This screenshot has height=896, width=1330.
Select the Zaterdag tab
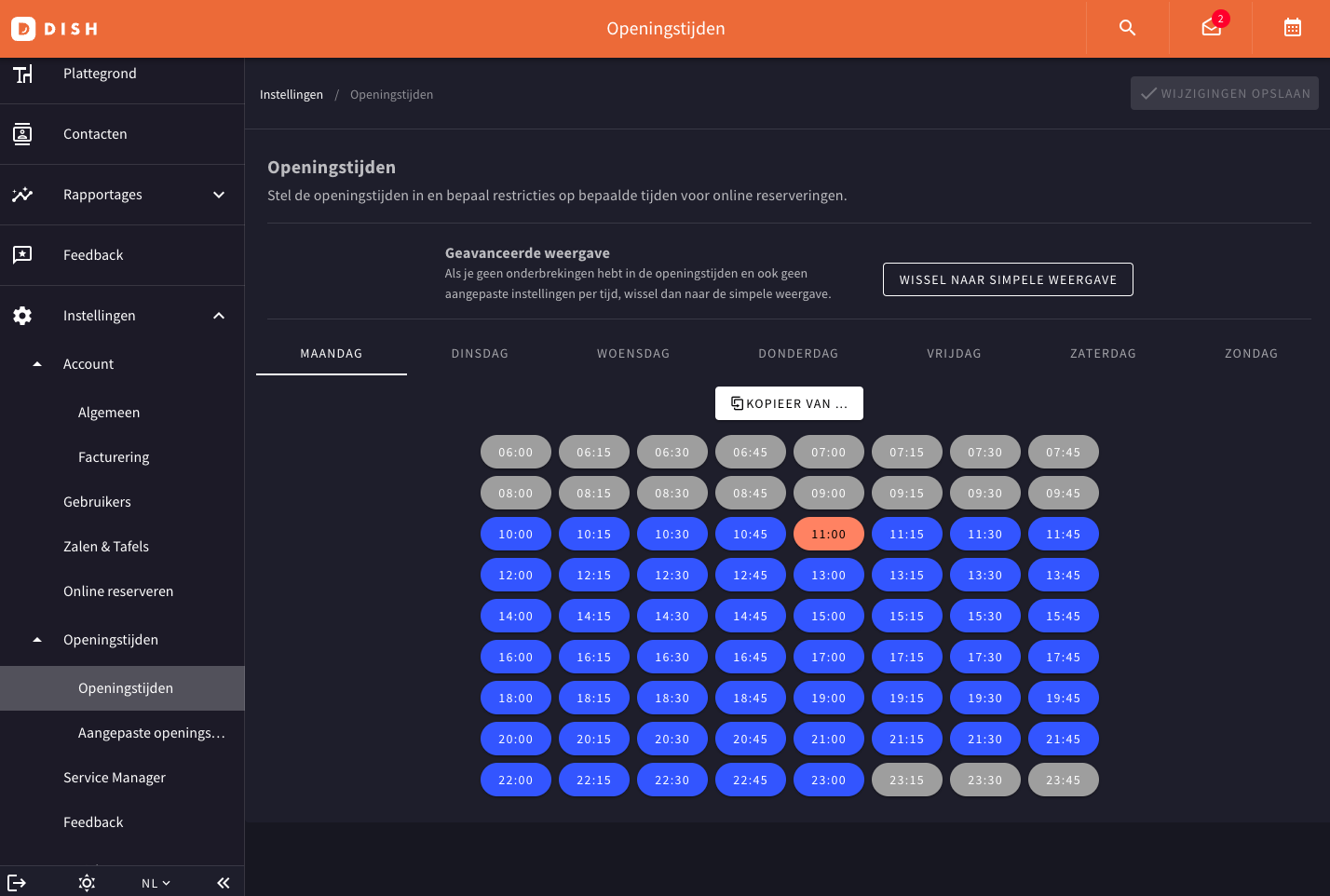[x=1103, y=354]
